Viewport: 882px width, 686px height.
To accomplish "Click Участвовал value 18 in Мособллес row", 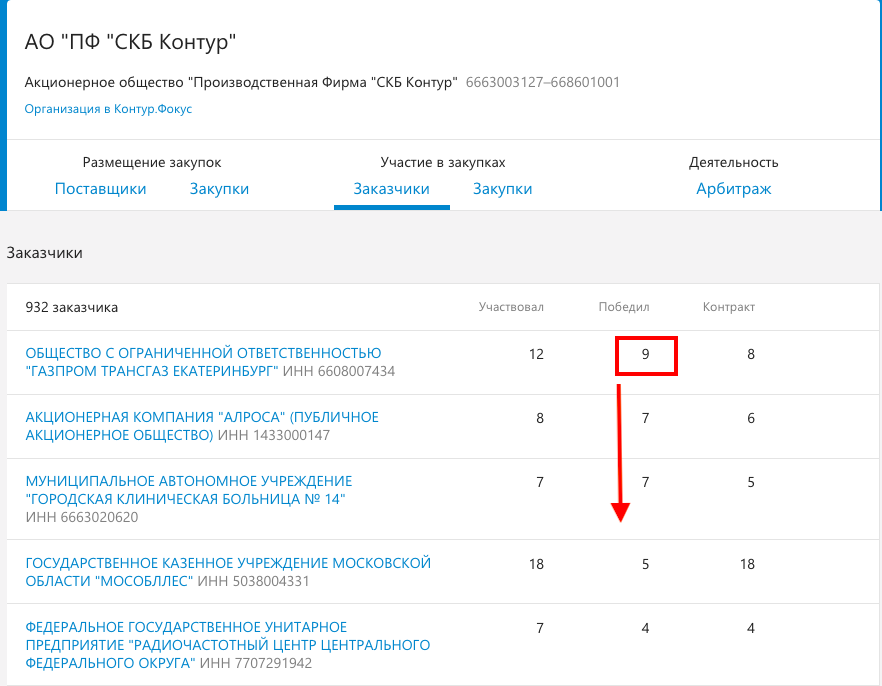I will pos(536,564).
